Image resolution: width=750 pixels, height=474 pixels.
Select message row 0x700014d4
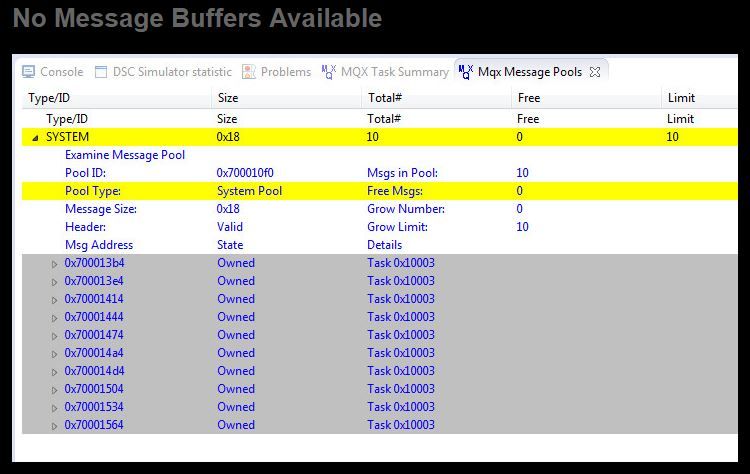coord(94,371)
